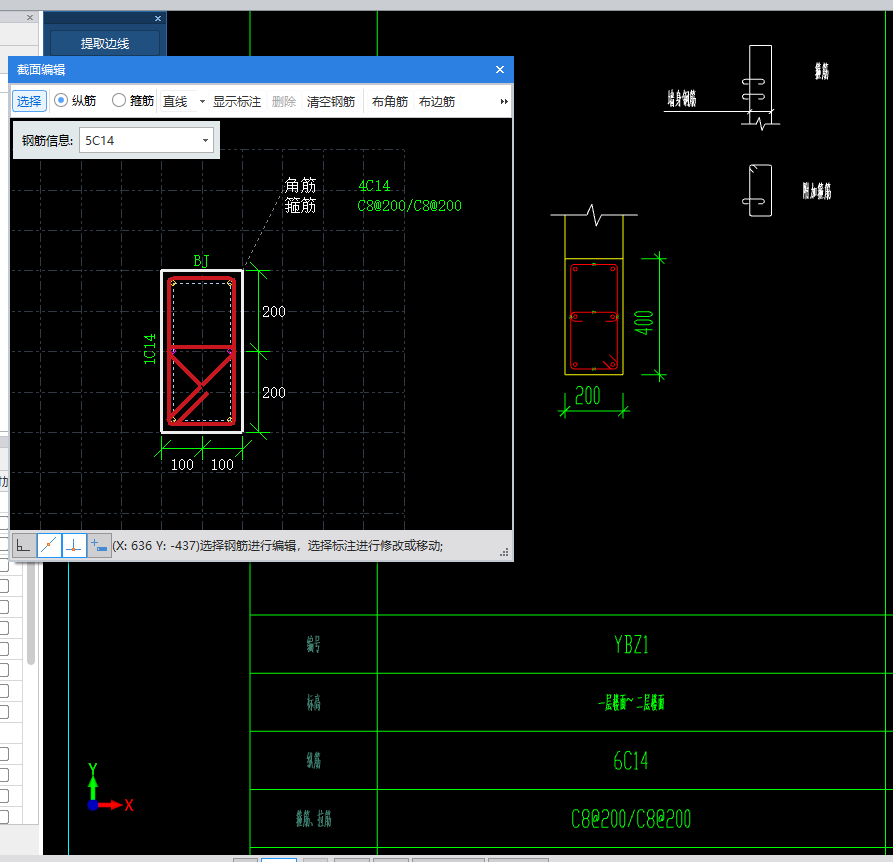Image resolution: width=893 pixels, height=862 pixels.
Task: Click C8@200/C8@200 cell in CAD table
Action: pyautogui.click(x=631, y=819)
